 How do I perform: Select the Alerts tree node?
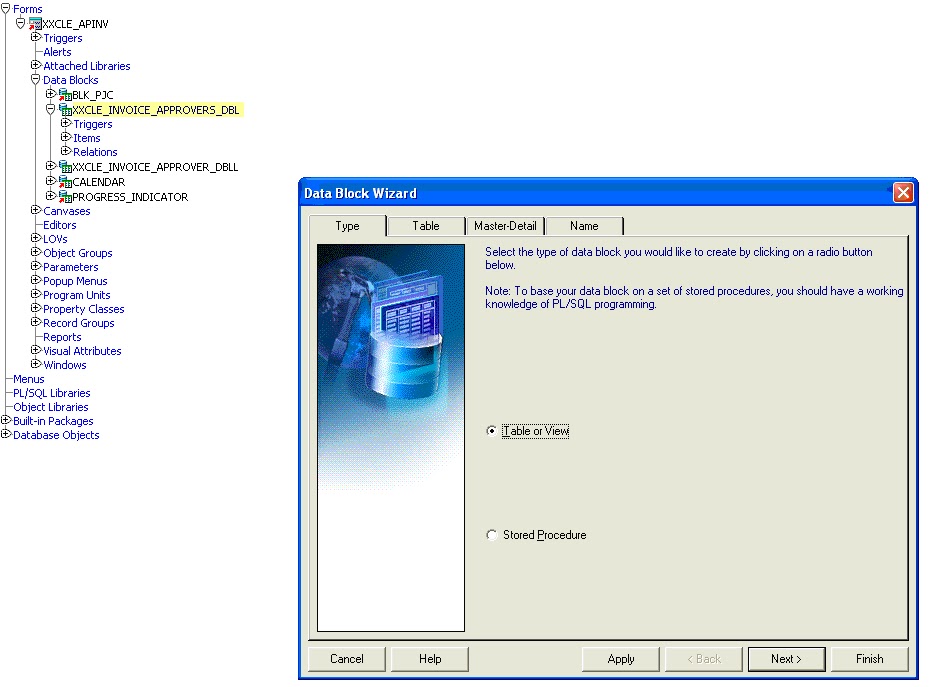click(x=57, y=52)
